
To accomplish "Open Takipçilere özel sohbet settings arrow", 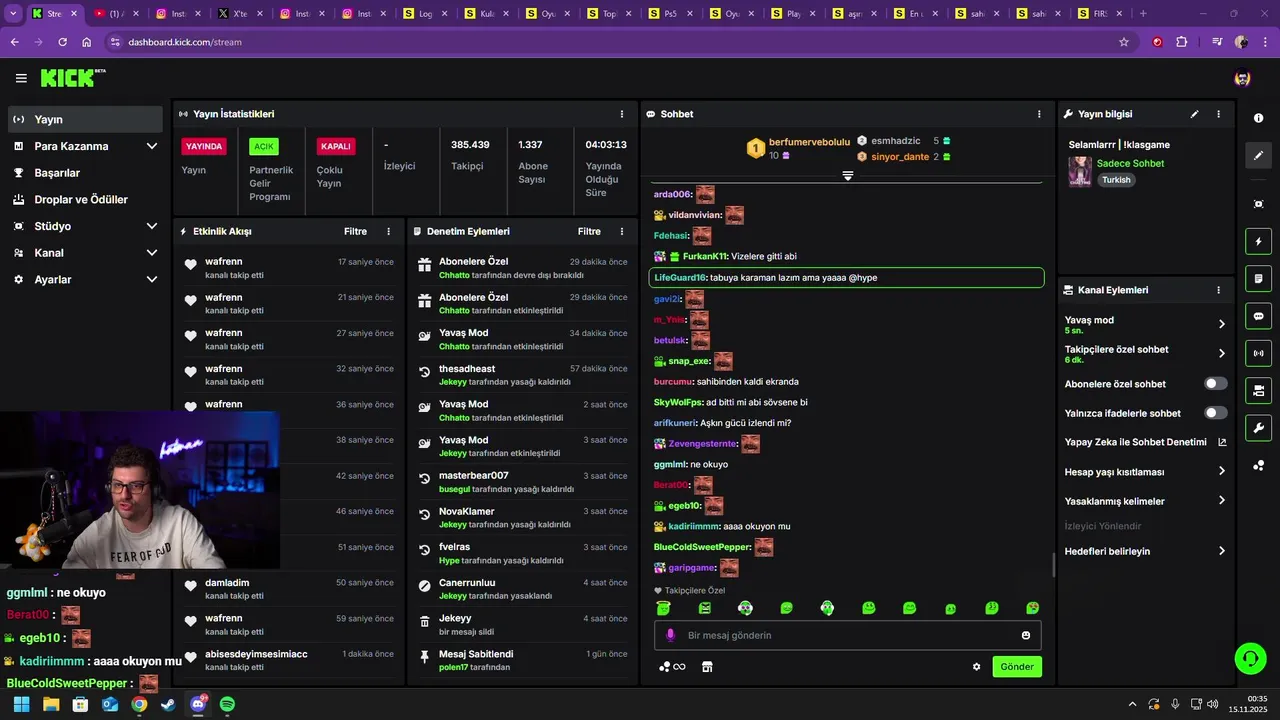I will click(x=1222, y=353).
